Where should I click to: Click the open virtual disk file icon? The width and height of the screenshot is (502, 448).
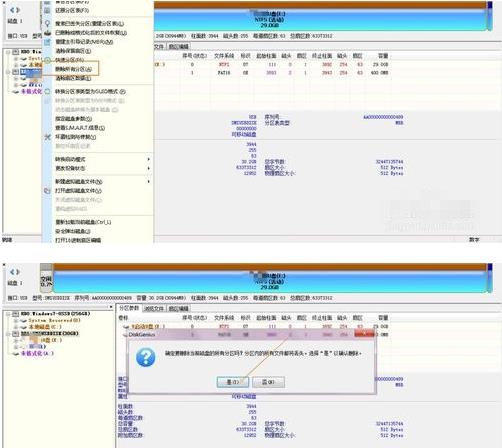point(47,191)
